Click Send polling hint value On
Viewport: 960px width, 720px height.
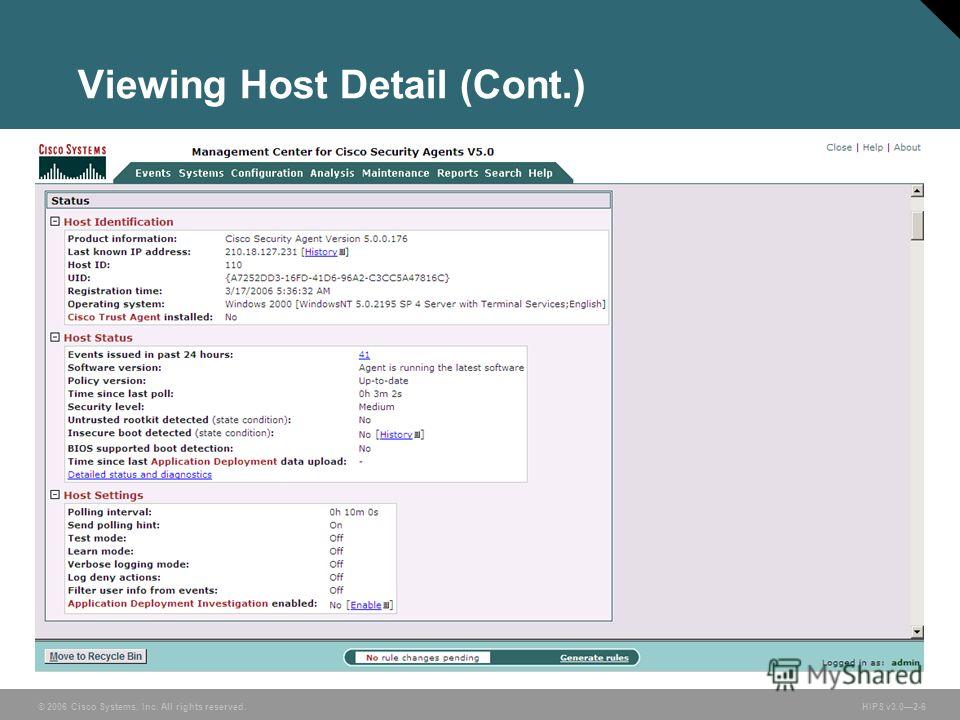point(336,525)
